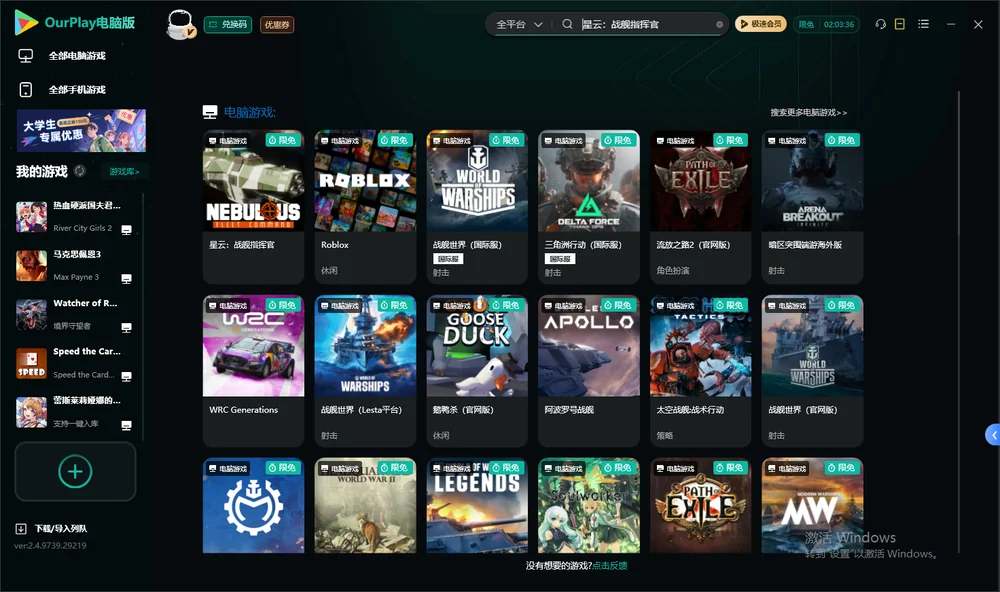Click 国际服 tag under 三角洲行动

point(560,259)
